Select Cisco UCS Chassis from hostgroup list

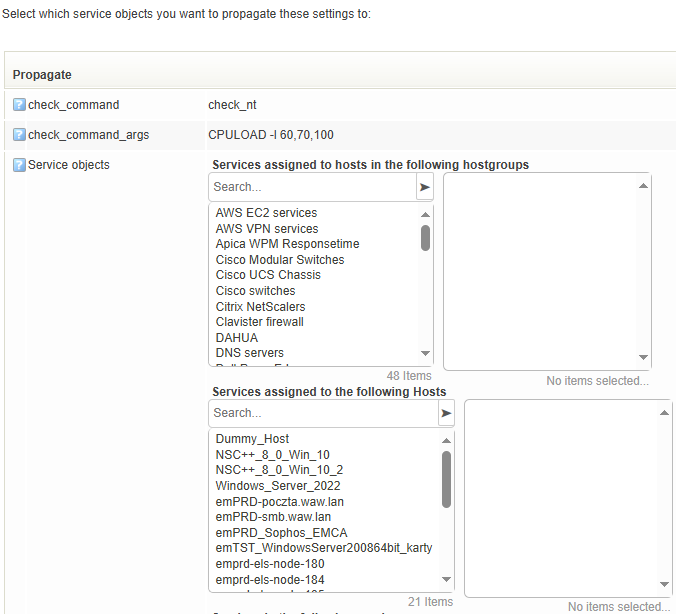[x=268, y=275]
